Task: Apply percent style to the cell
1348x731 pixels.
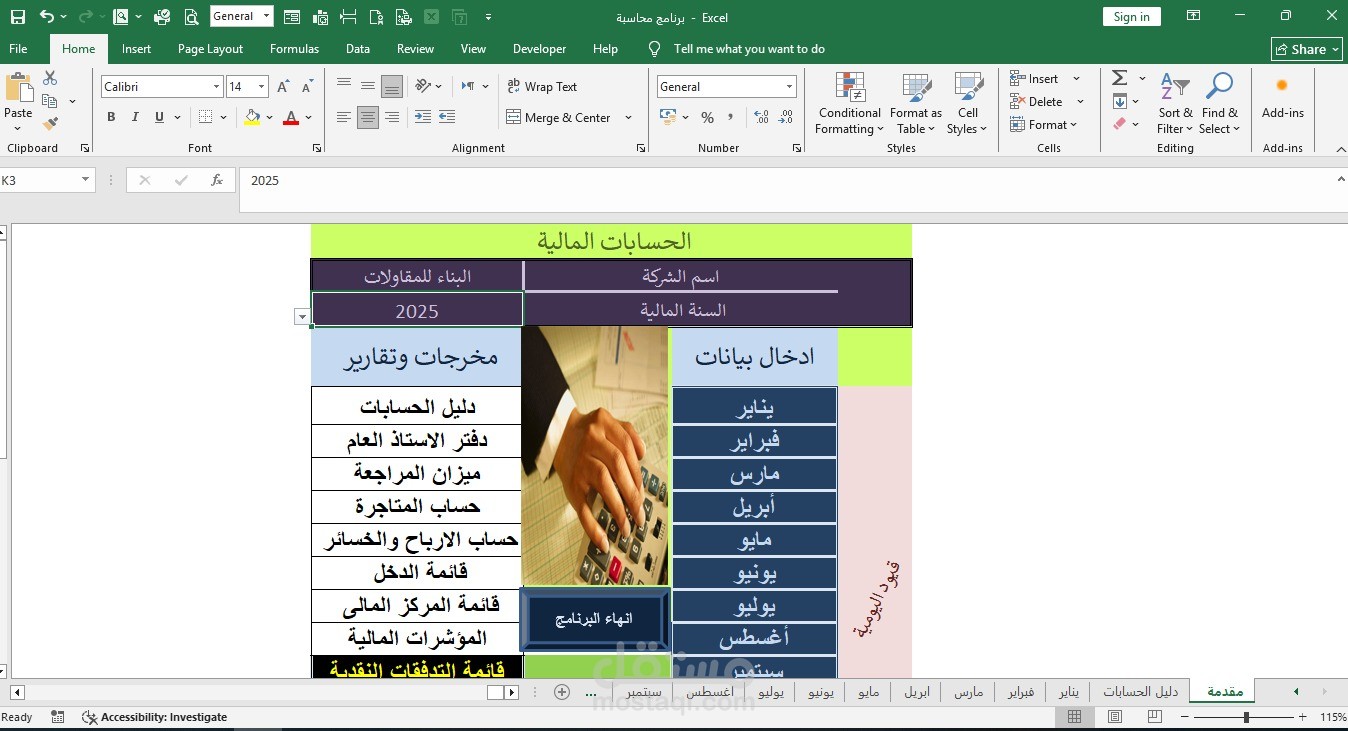Action: pyautogui.click(x=707, y=117)
